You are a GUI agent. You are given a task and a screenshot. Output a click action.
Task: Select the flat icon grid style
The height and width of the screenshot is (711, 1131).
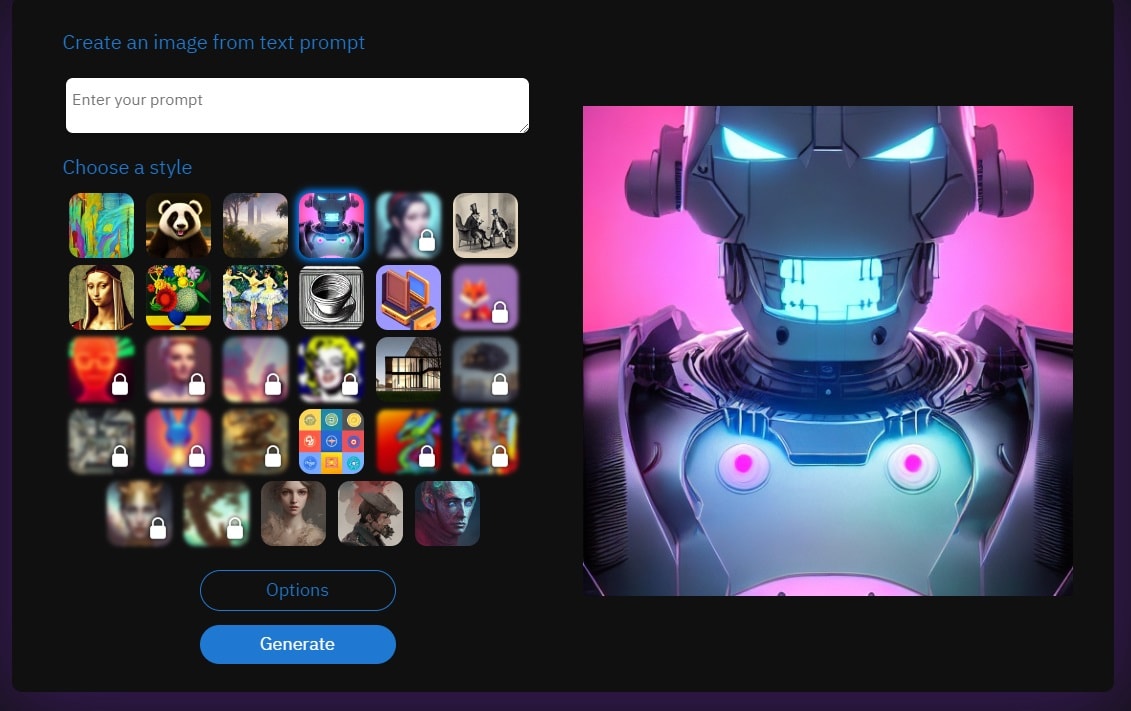(x=332, y=441)
